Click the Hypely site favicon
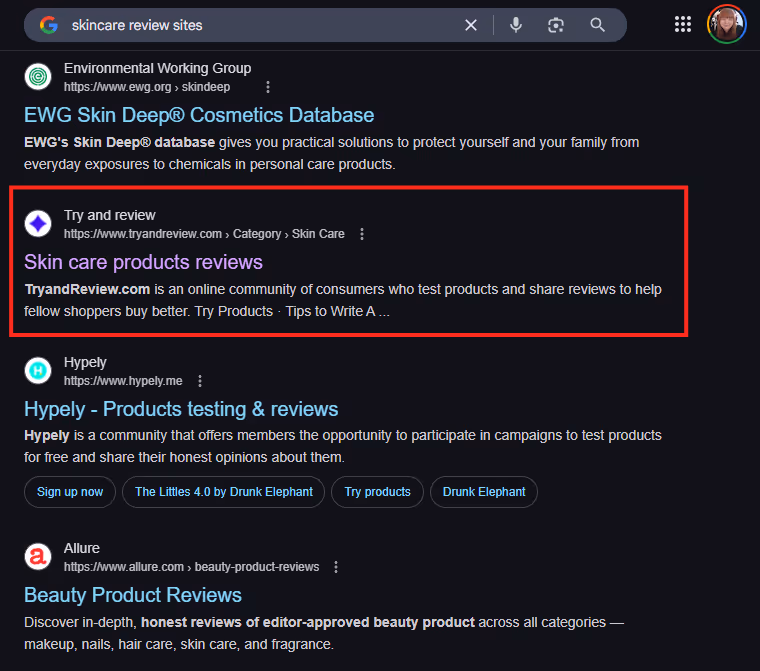This screenshot has height=671, width=760. 38,371
